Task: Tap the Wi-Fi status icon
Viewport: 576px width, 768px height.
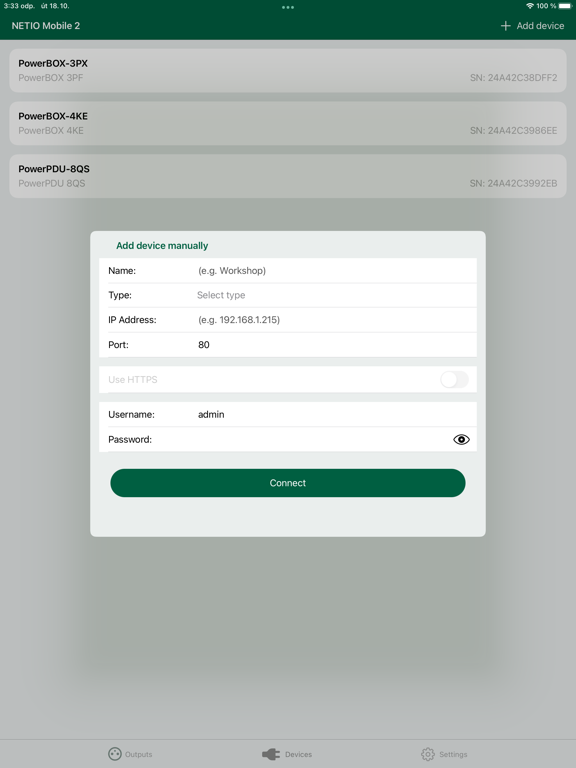Action: [529, 6]
